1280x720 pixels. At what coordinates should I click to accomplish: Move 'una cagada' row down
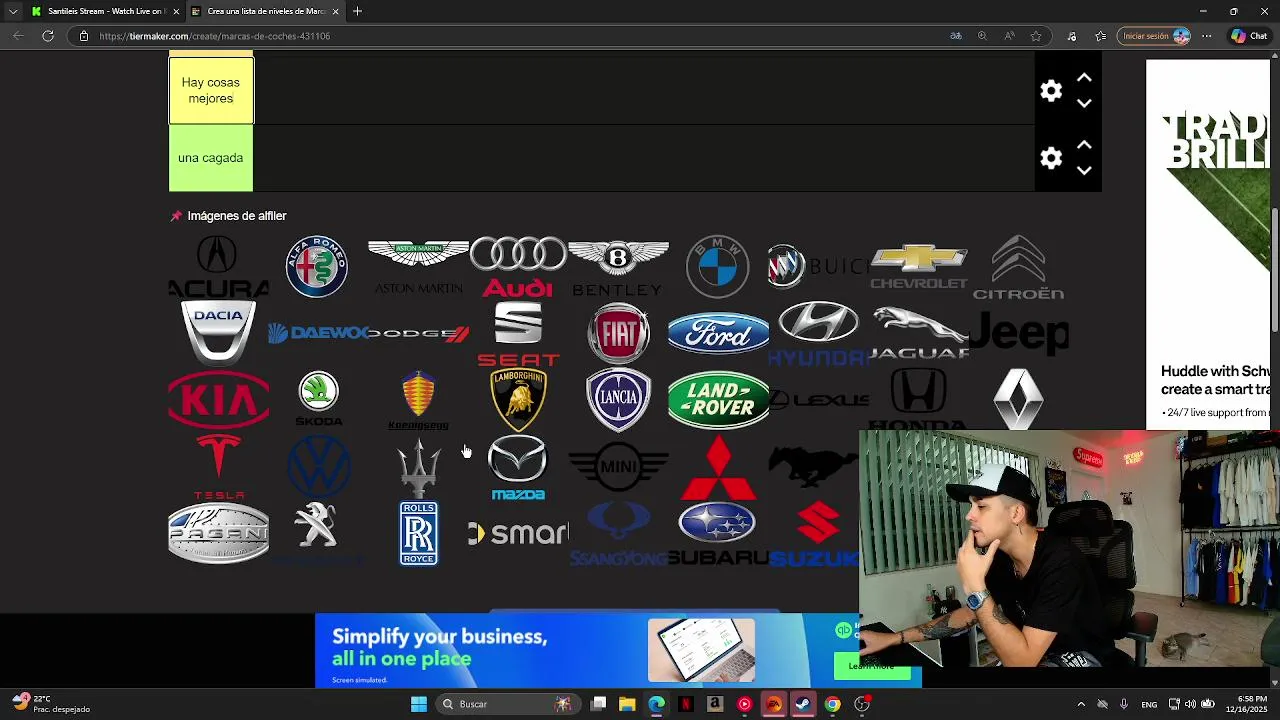point(1084,170)
